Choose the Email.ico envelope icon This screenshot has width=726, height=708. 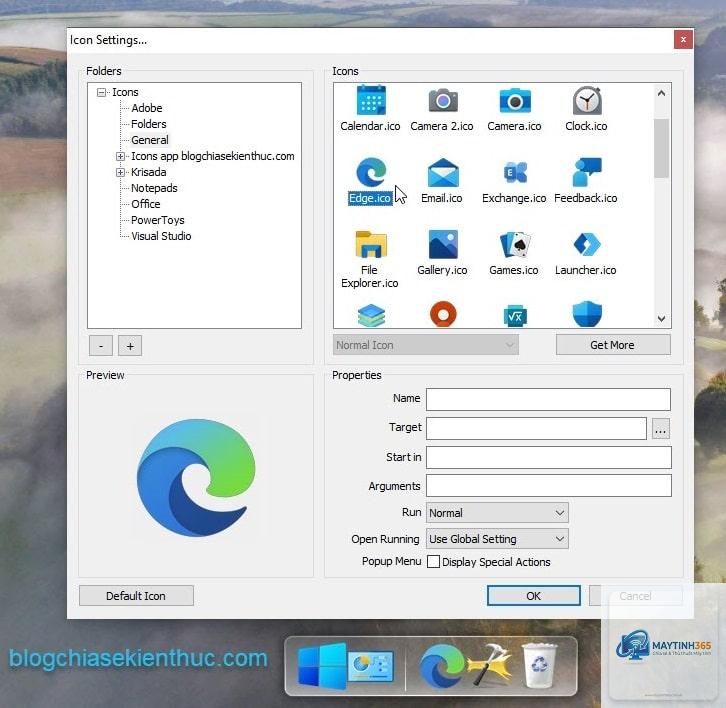pyautogui.click(x=443, y=172)
